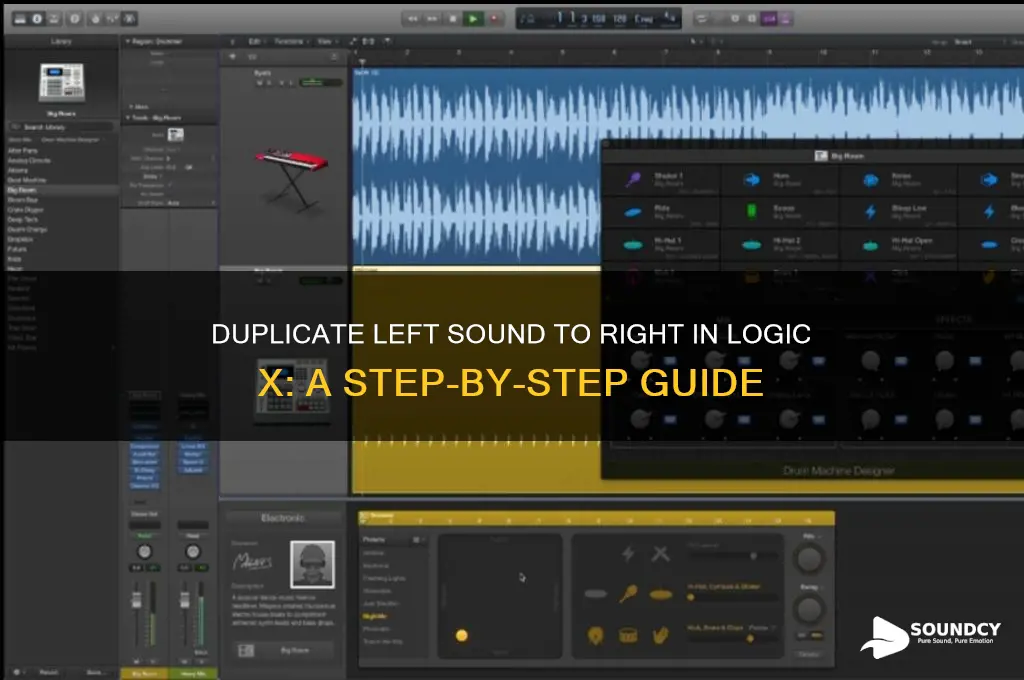This screenshot has height=680, width=1024.
Task: Select the yellow highlighted preset in the Presets list
Action: [375, 616]
